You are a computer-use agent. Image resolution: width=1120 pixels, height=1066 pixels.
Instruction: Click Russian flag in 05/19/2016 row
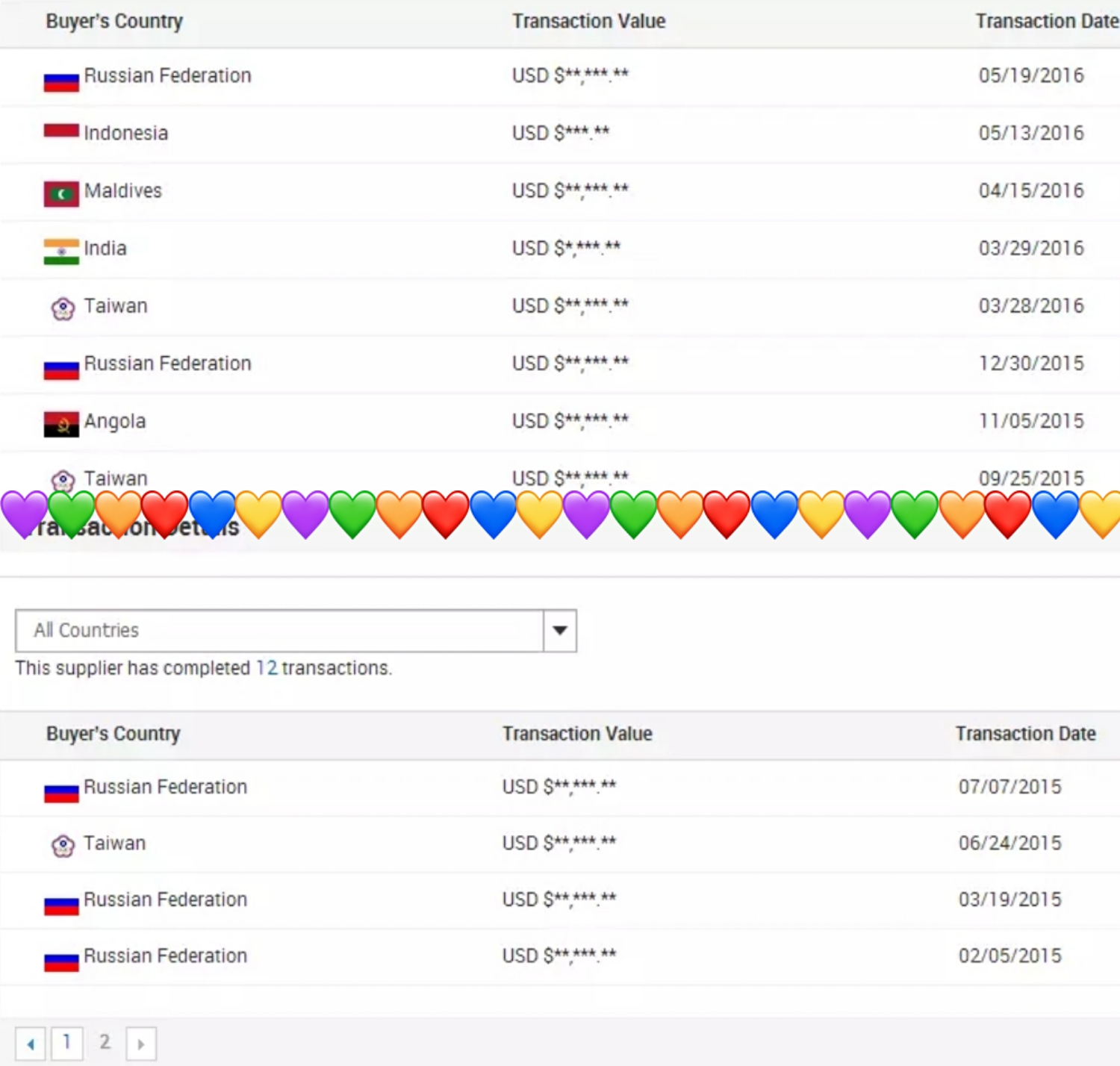coord(61,81)
